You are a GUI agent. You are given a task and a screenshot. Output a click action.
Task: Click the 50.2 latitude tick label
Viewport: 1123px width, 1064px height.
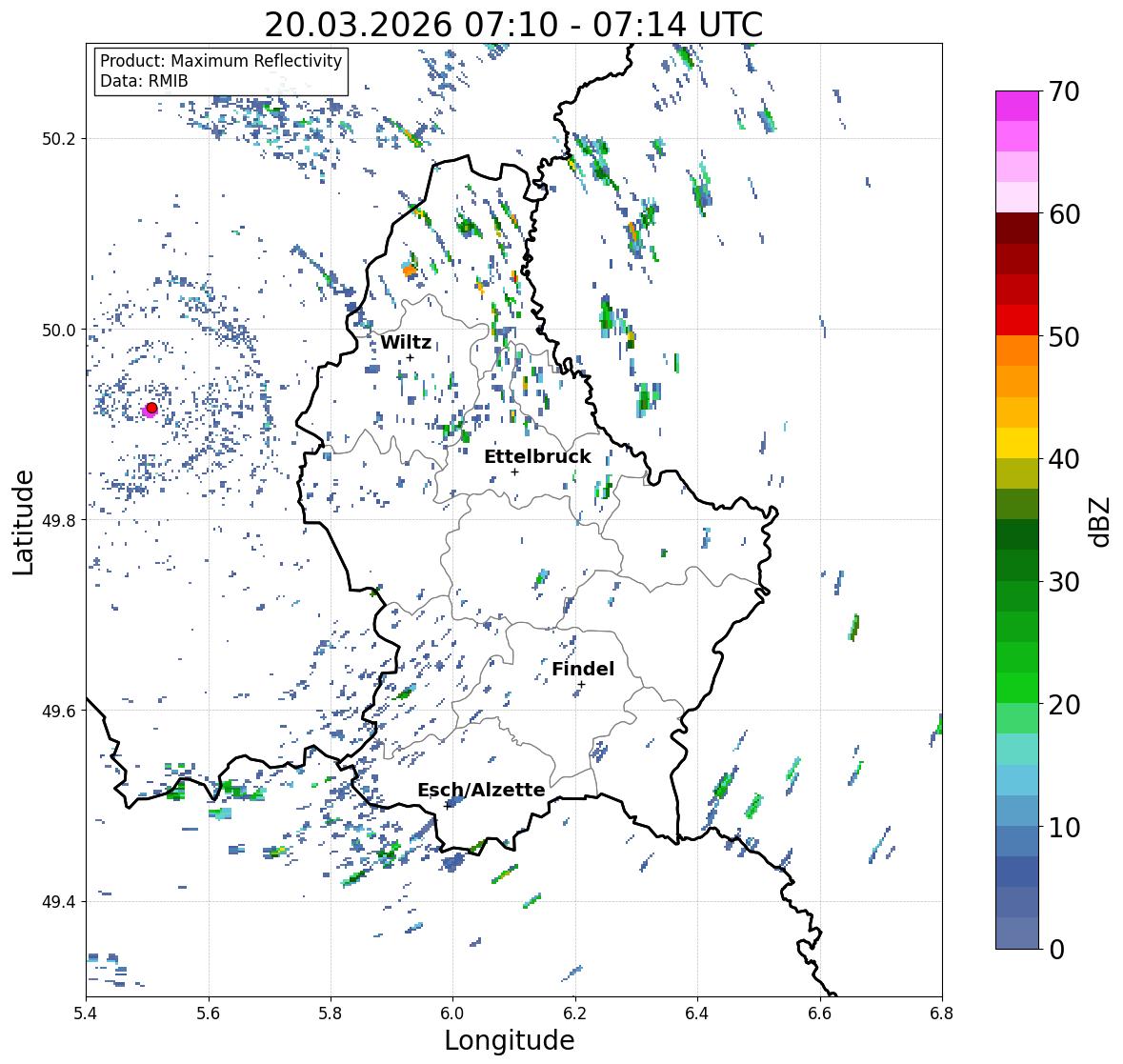coord(59,139)
